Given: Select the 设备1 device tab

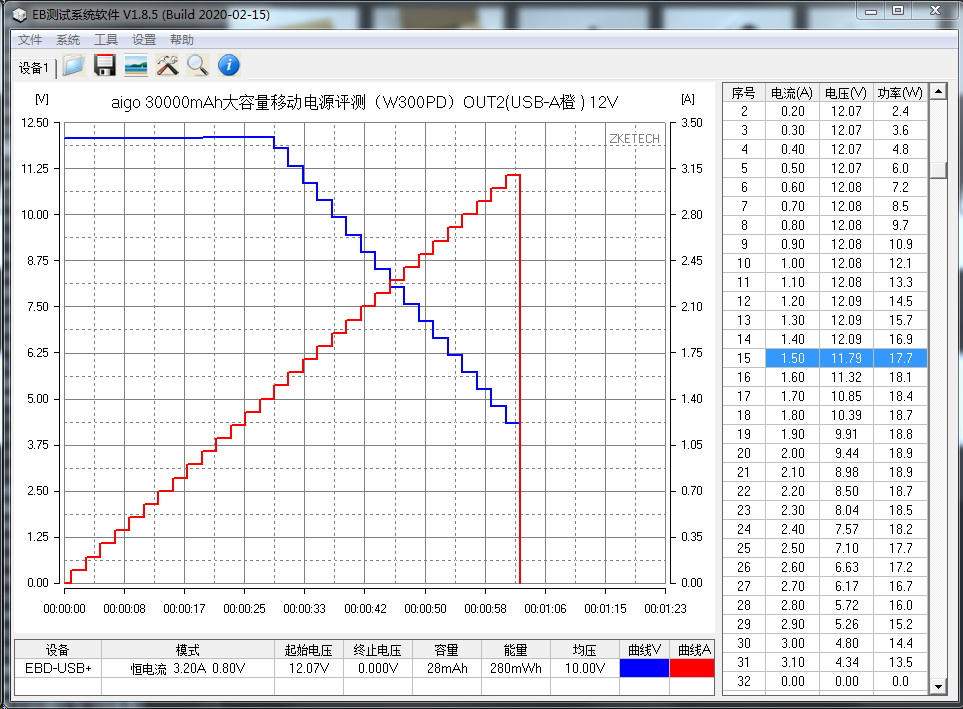Looking at the screenshot, I should (x=33, y=68).
